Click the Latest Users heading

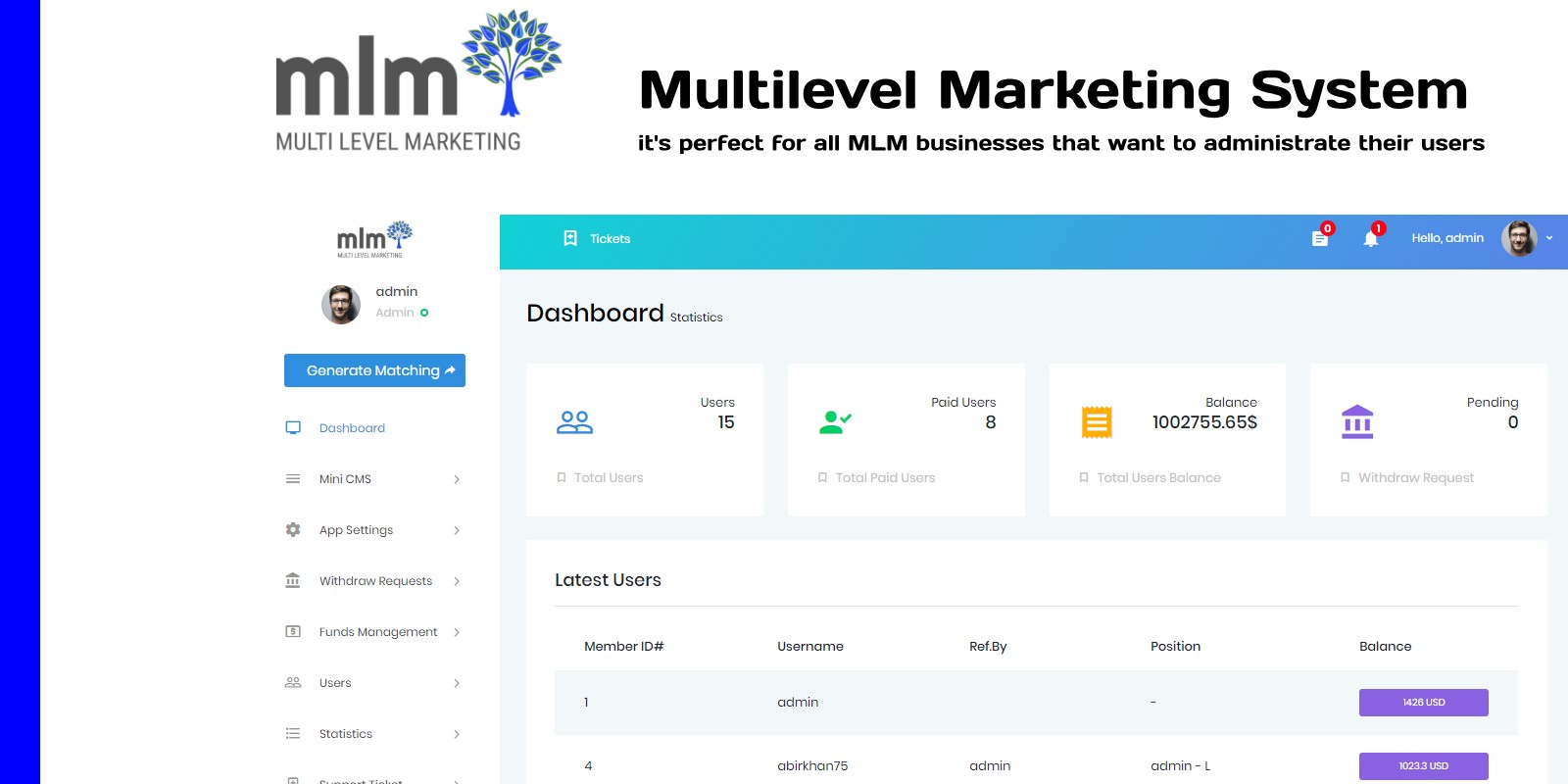tap(608, 580)
